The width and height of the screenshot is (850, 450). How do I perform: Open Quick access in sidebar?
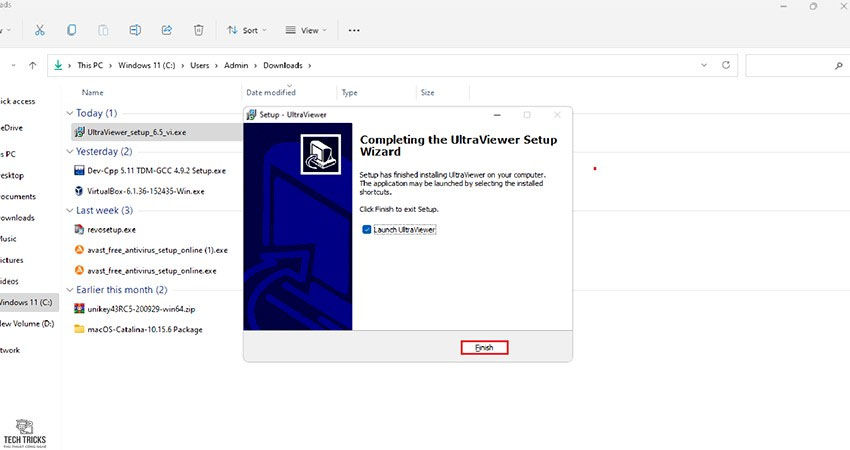pos(17,101)
